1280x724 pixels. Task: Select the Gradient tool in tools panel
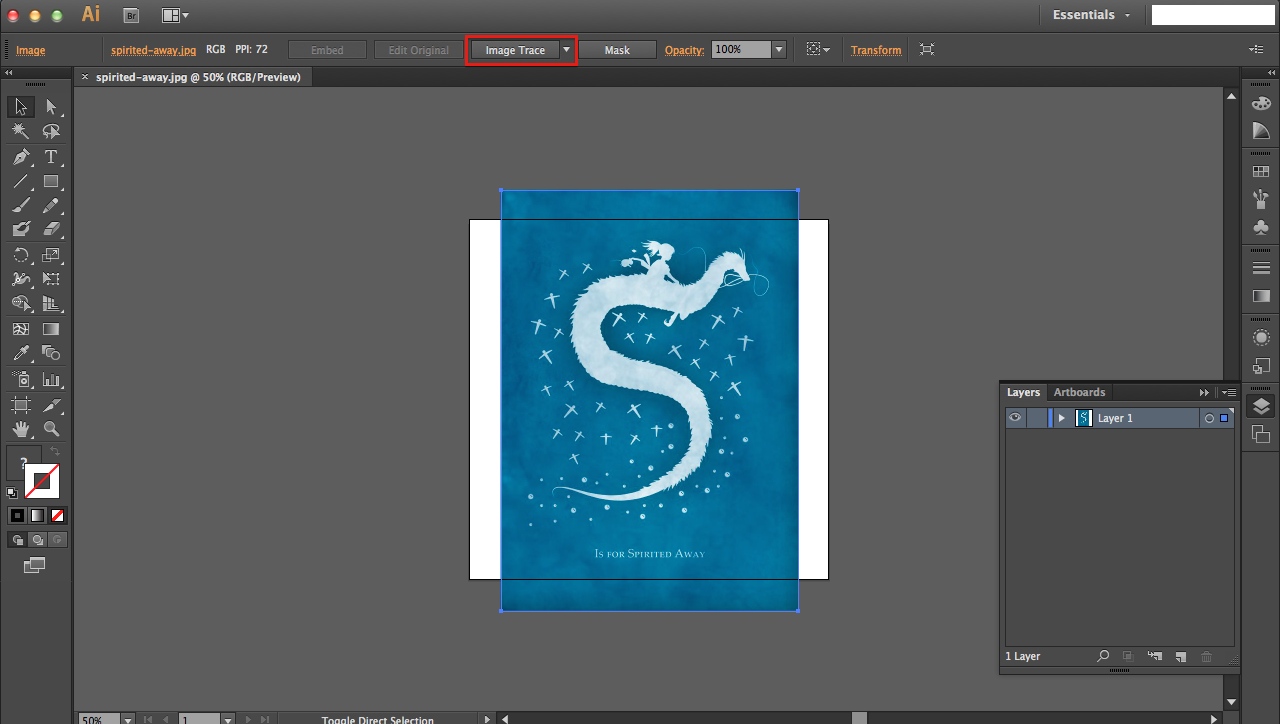tap(51, 329)
